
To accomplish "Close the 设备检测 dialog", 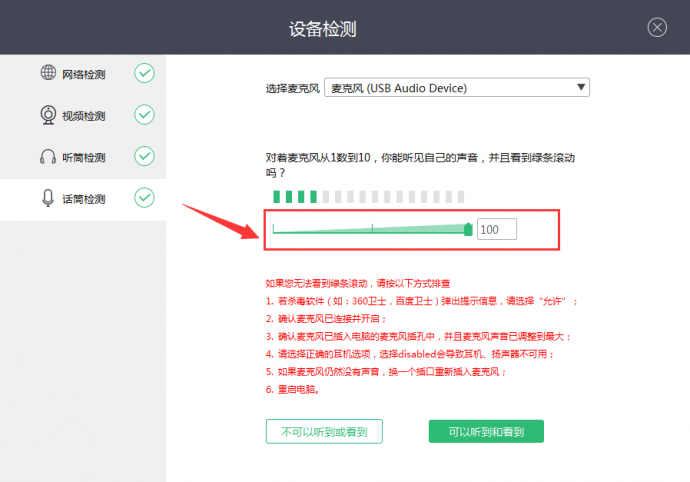I will click(x=657, y=27).
